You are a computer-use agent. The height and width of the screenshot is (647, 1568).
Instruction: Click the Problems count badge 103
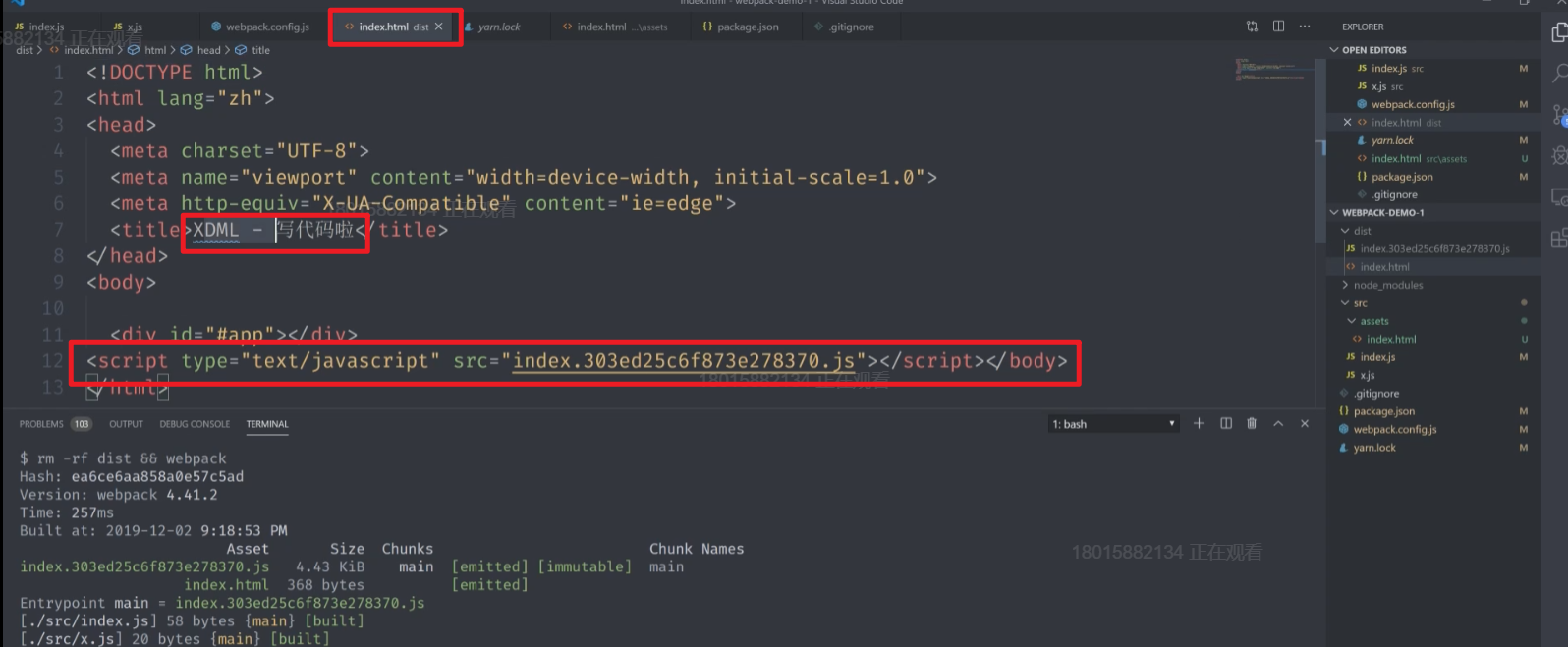(81, 424)
